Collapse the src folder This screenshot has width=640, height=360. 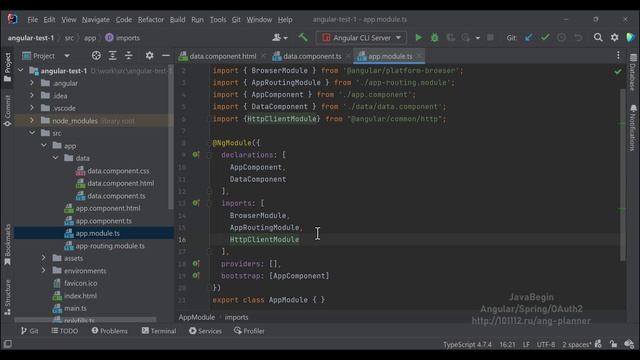pyautogui.click(x=32, y=133)
